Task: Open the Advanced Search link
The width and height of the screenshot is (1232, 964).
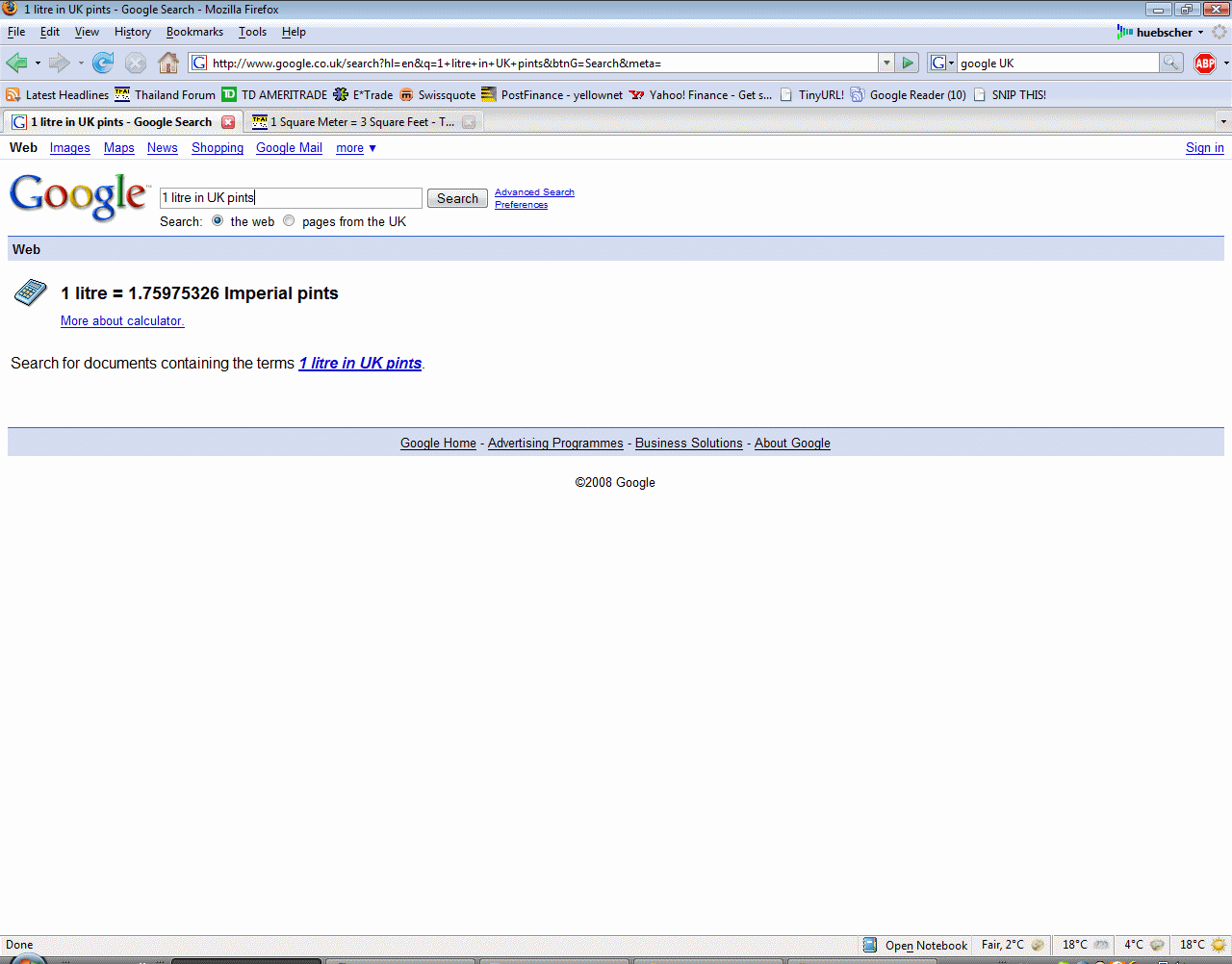Action: tap(534, 192)
